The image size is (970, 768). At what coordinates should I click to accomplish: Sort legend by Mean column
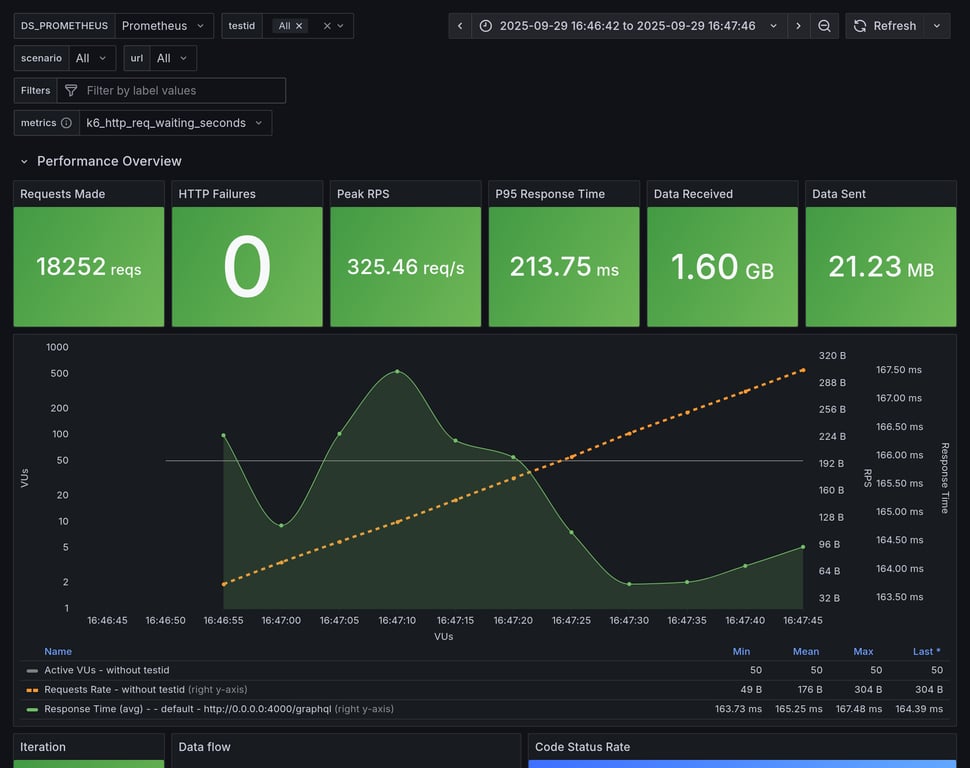click(x=805, y=651)
